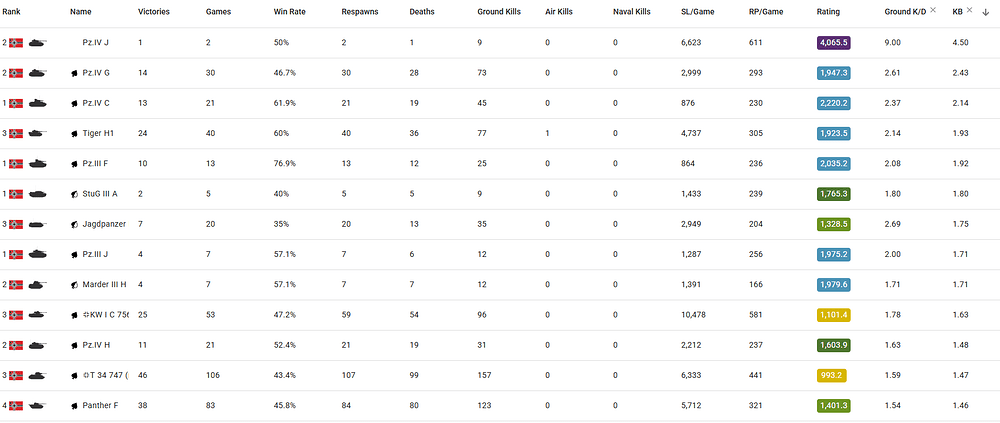Click the German flag in the Pz.IV J row
This screenshot has height=423, width=1000.
[x=16, y=43]
